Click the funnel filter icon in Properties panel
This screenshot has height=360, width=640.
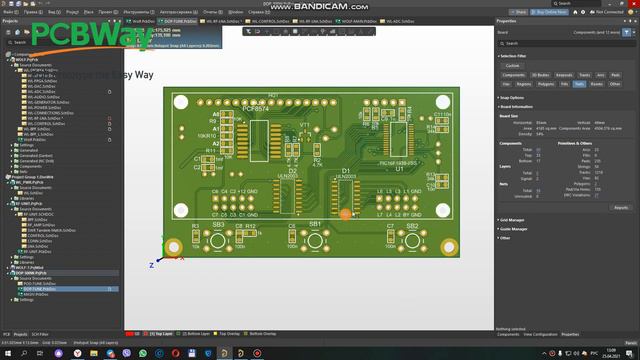626,33
